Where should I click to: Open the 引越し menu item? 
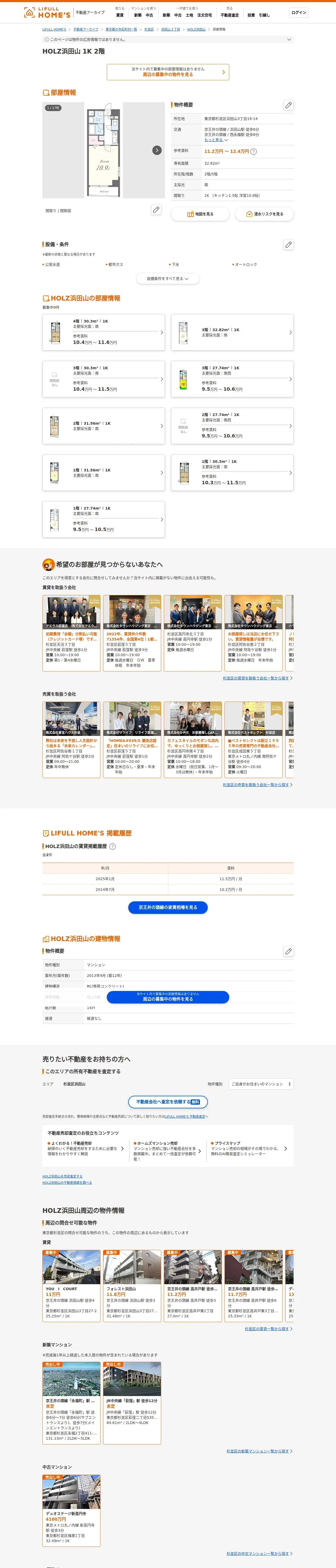click(x=264, y=15)
